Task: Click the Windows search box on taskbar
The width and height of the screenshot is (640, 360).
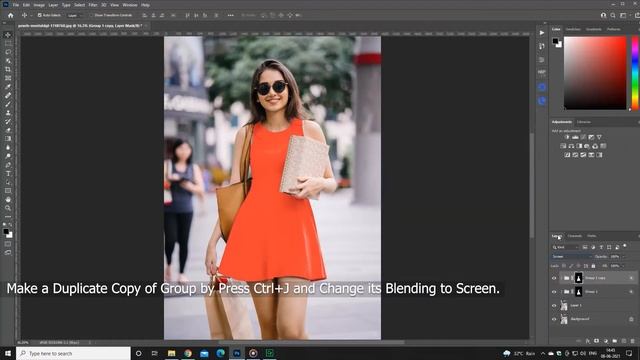Action: [73, 353]
